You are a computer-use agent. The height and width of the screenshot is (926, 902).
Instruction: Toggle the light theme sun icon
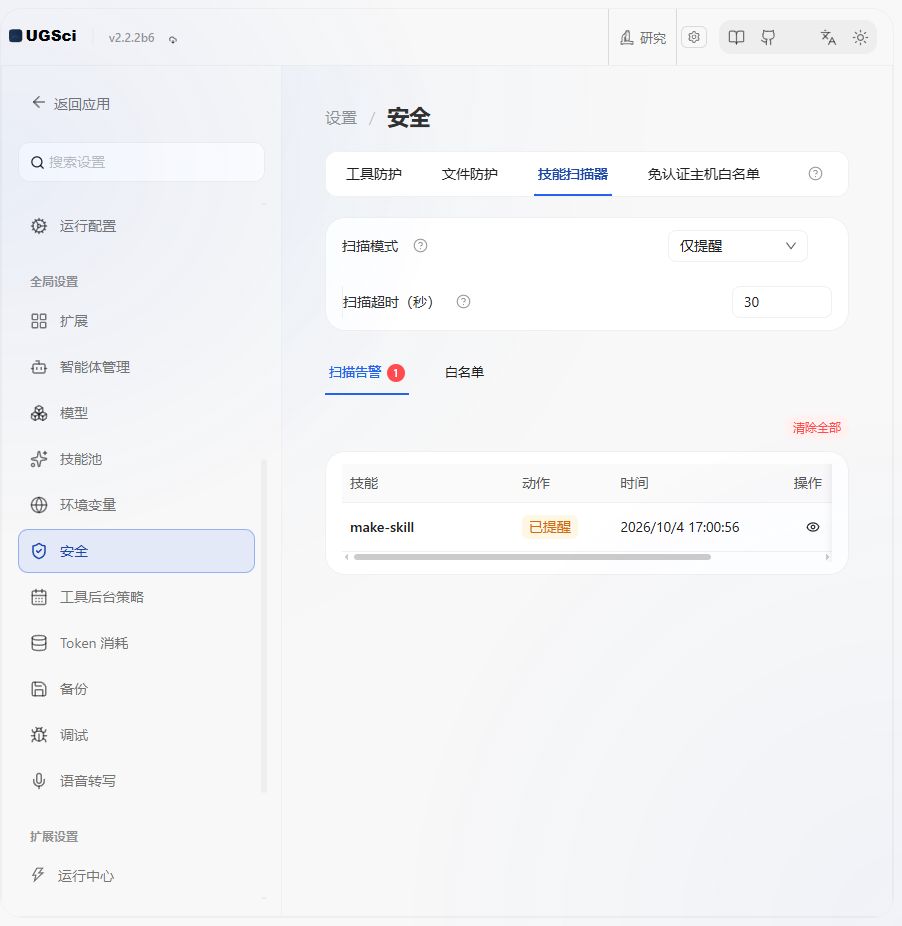(x=860, y=38)
